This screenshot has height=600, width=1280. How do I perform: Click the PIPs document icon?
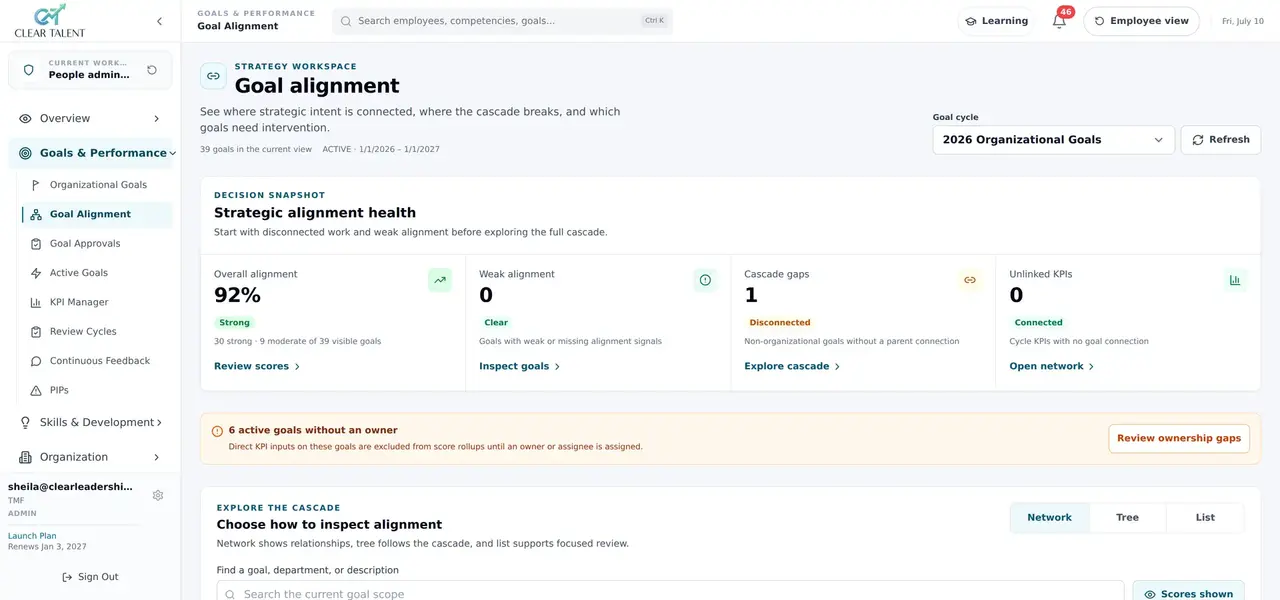[36, 390]
